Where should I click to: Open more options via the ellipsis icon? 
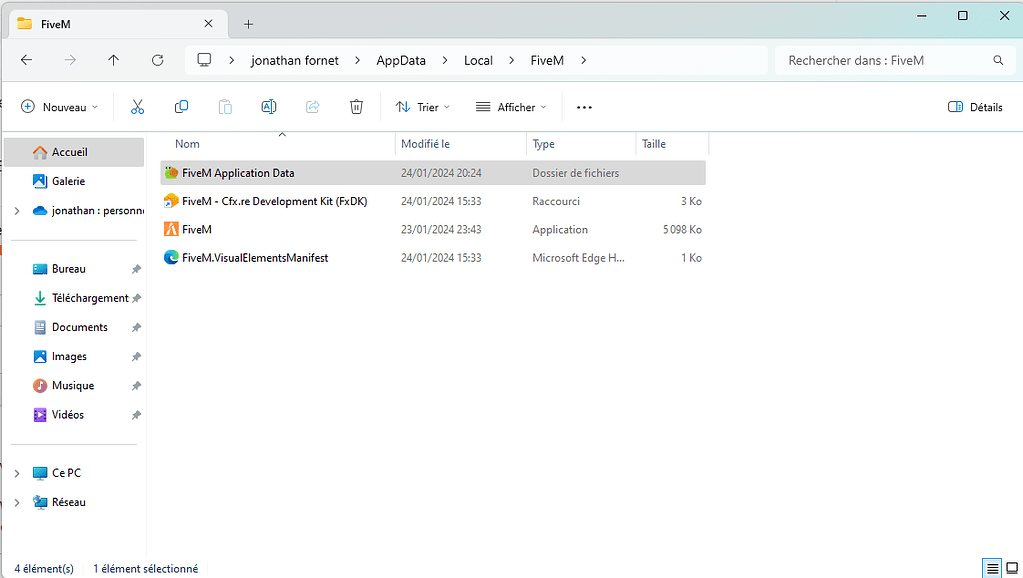tap(584, 107)
